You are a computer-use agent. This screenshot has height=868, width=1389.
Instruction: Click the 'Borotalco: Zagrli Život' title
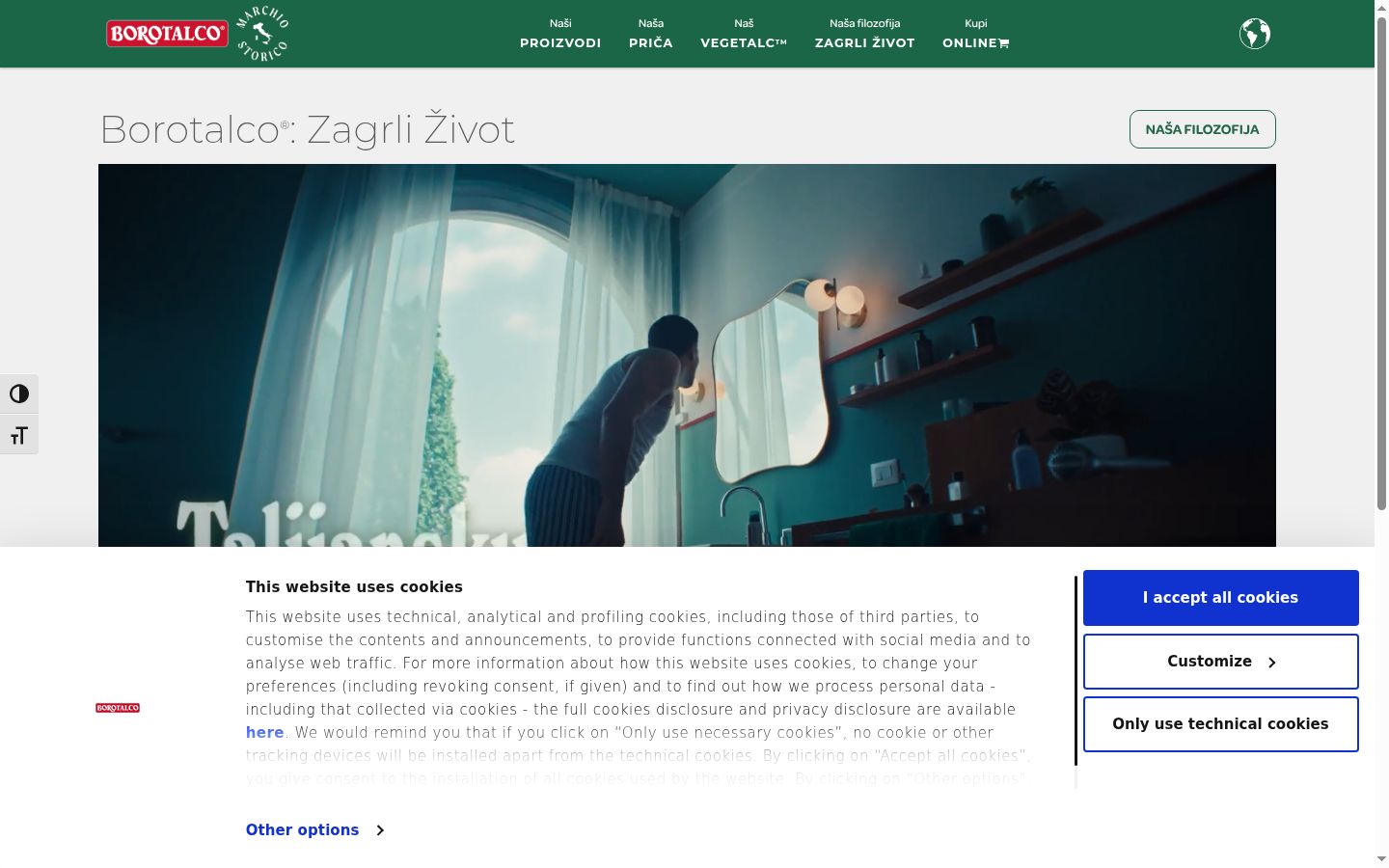(x=307, y=129)
